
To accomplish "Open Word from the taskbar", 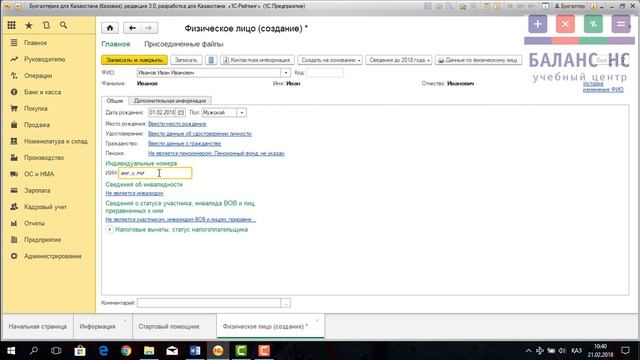I will pyautogui.click(x=195, y=351).
